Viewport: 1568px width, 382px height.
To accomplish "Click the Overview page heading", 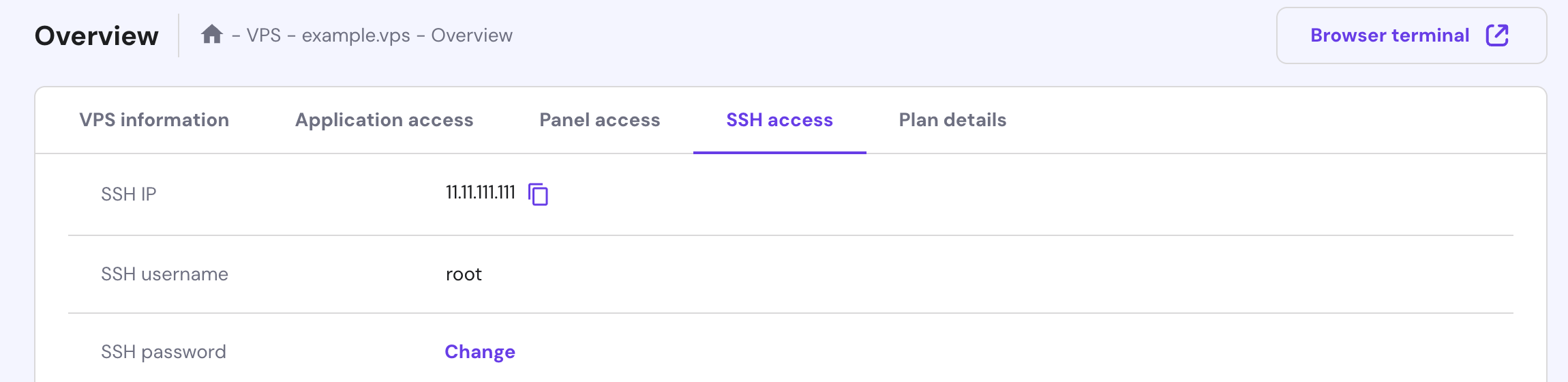I will pyautogui.click(x=97, y=35).
